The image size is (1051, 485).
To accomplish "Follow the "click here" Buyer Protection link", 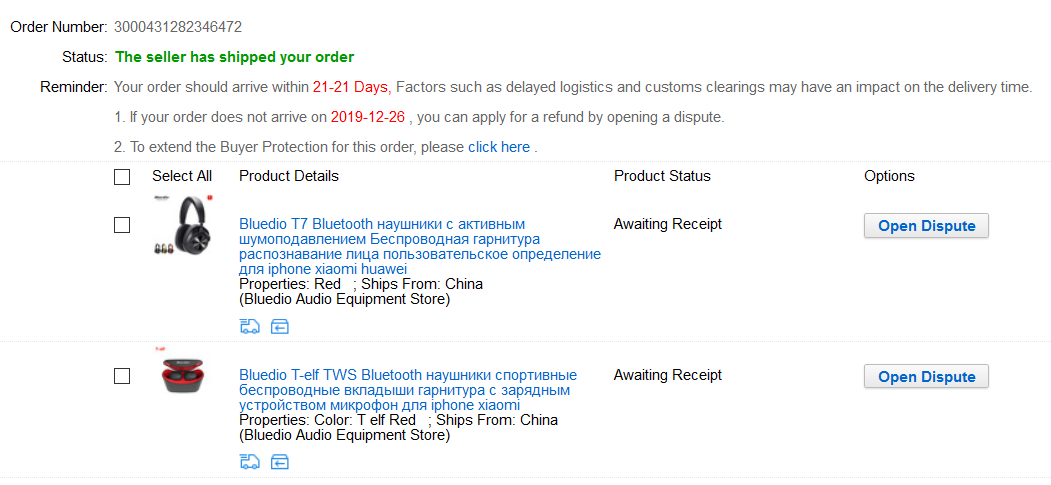I will 499,147.
